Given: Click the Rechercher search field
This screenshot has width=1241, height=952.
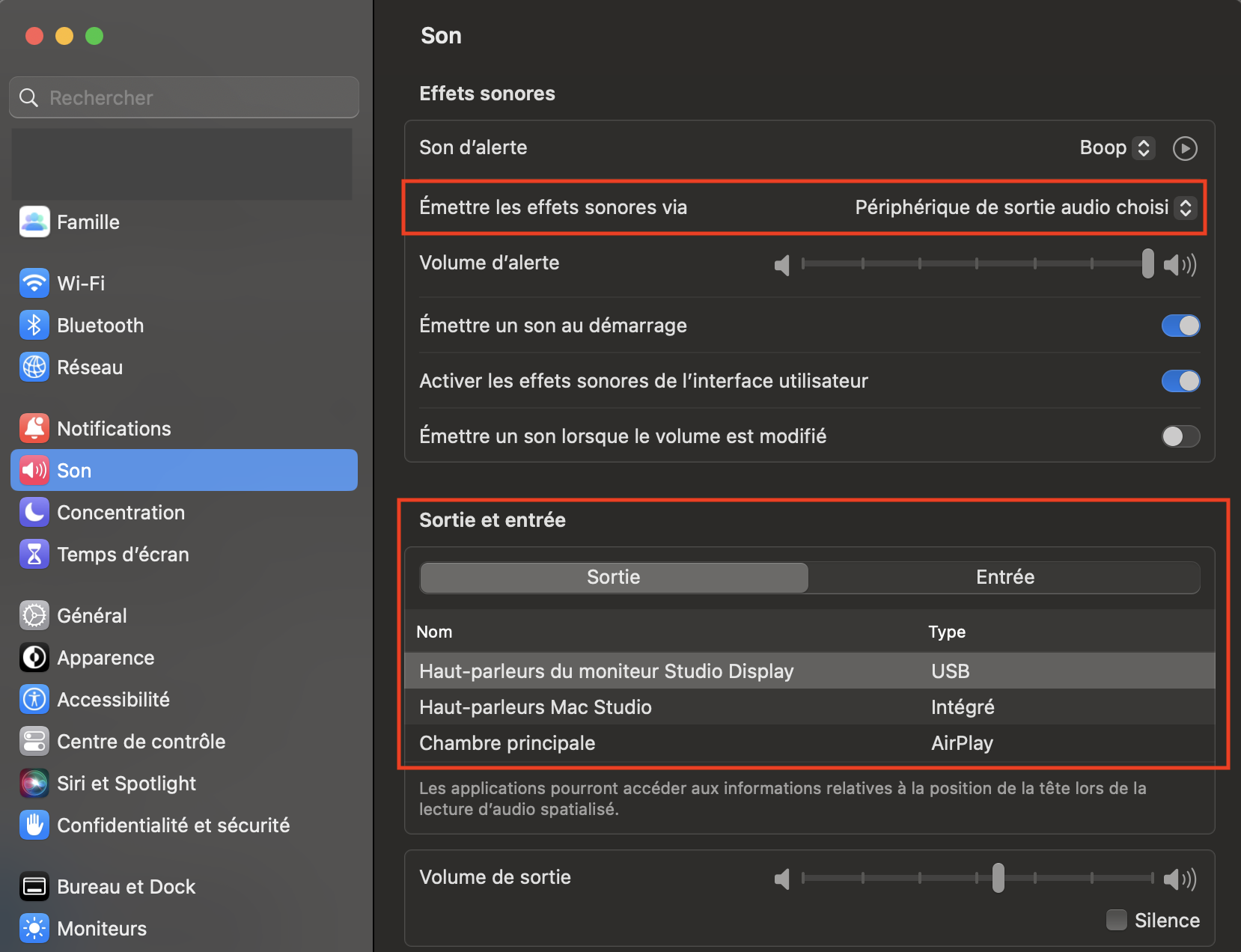Looking at the screenshot, I should pyautogui.click(x=184, y=97).
